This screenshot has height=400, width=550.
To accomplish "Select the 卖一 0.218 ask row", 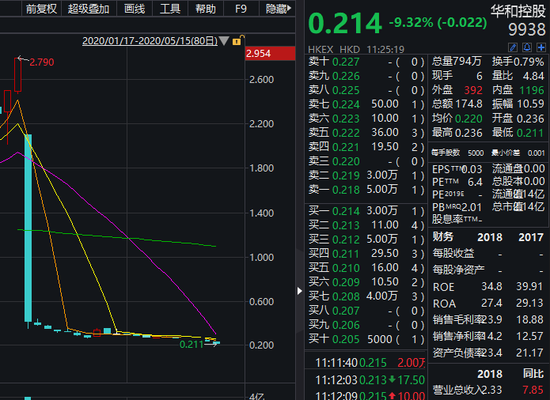I will 366,190.
